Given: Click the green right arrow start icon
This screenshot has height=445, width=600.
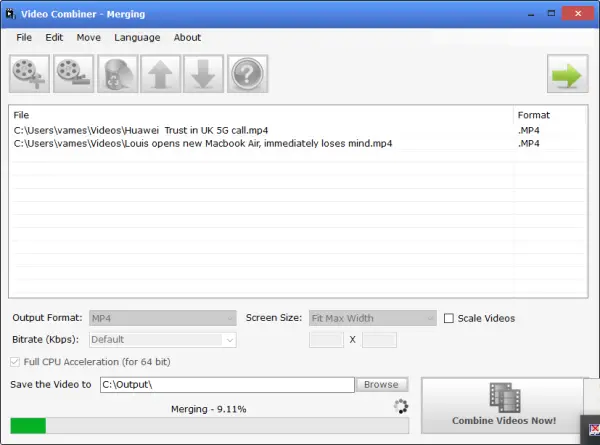Looking at the screenshot, I should click(567, 74).
